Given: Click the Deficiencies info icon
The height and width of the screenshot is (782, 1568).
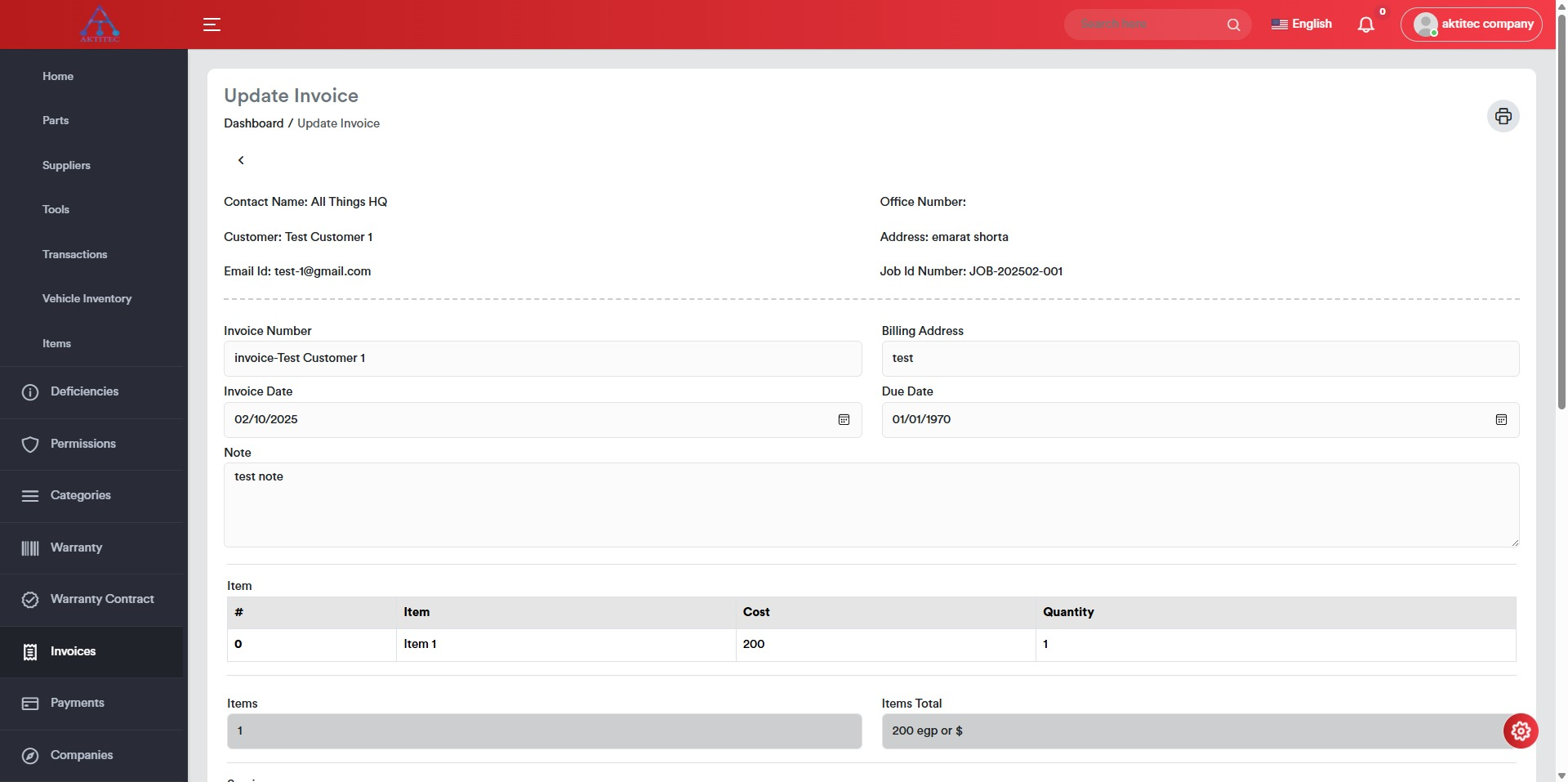Looking at the screenshot, I should pos(30,392).
